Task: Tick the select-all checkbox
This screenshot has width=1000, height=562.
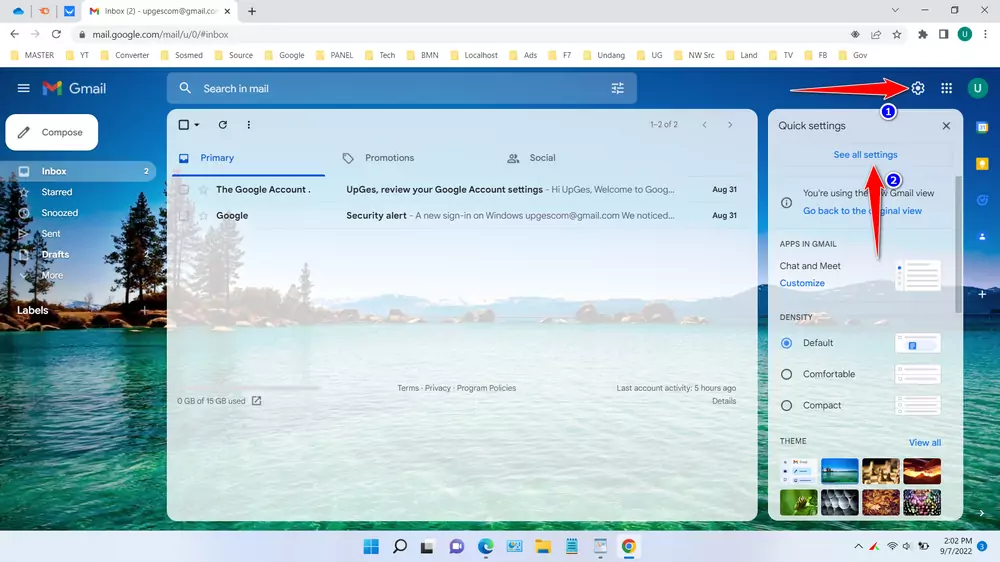Action: (184, 124)
